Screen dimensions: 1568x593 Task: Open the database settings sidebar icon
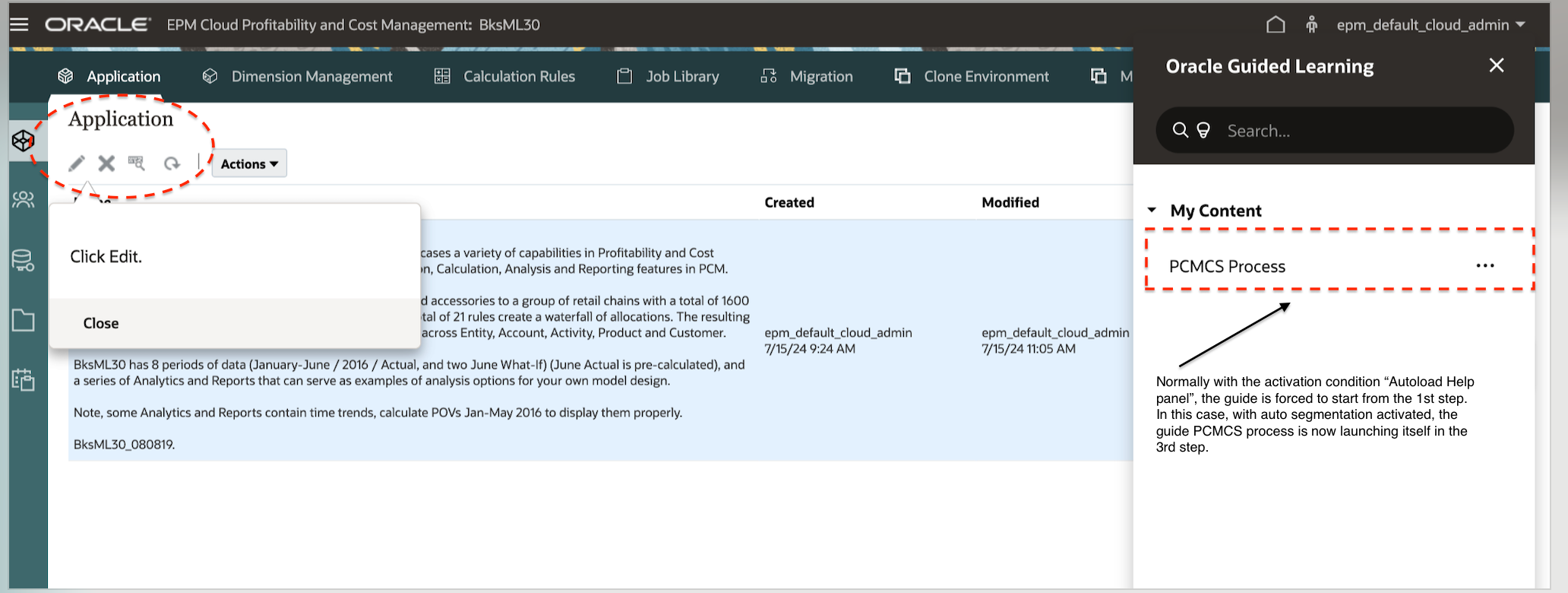[x=24, y=261]
